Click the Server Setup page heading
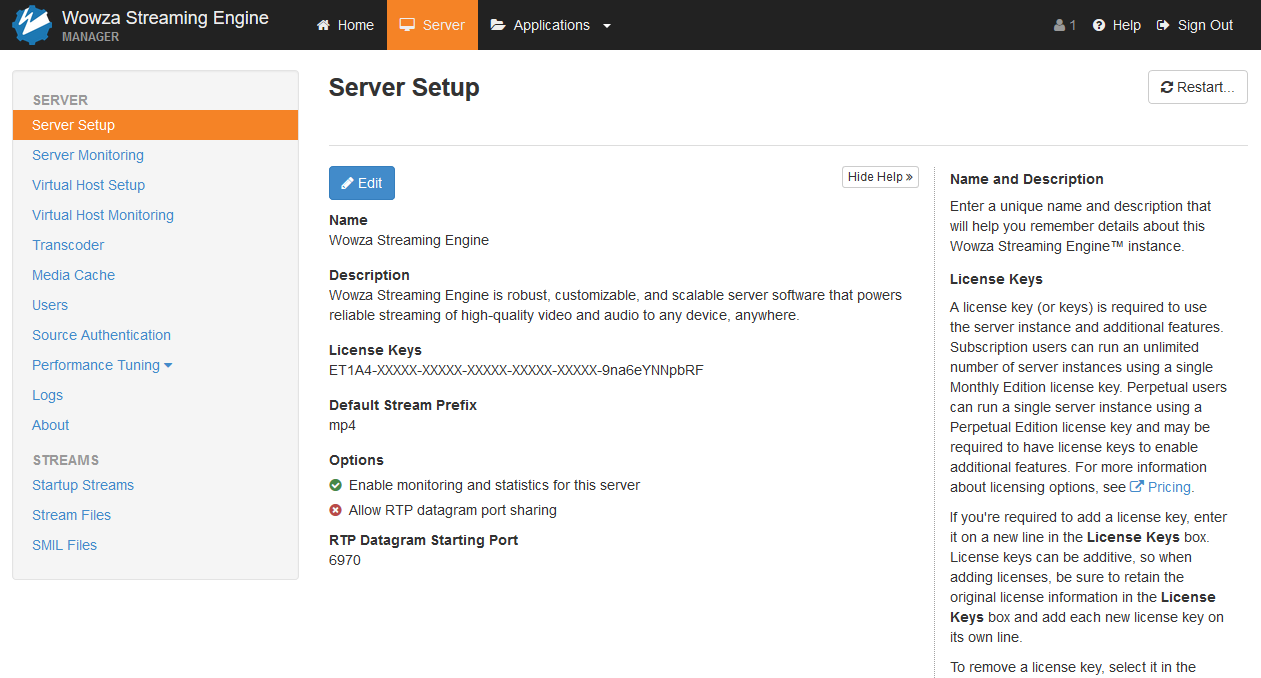Screen dimensions: 1261x678 tap(404, 87)
